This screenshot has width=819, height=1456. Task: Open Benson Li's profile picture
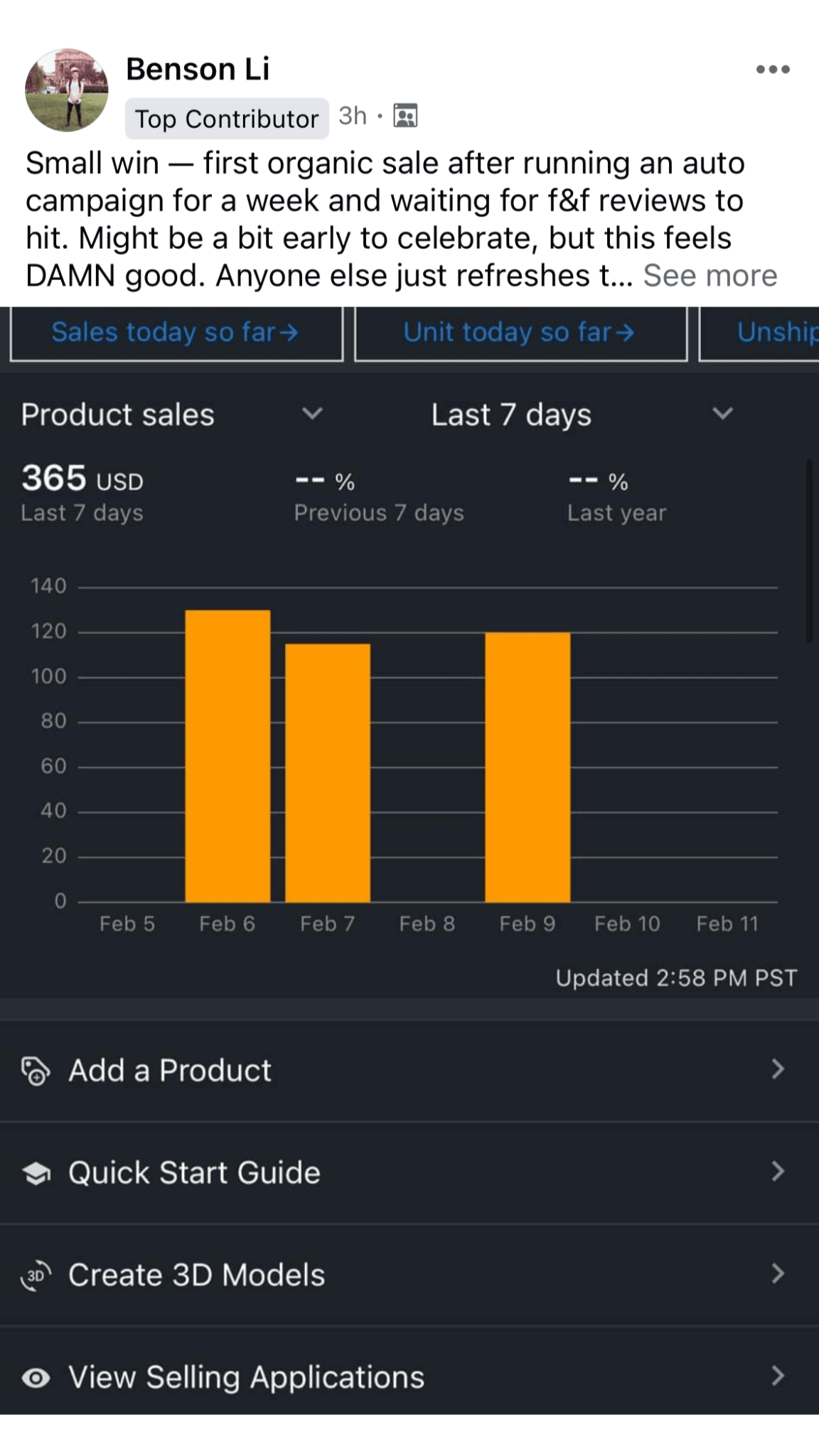click(x=67, y=90)
